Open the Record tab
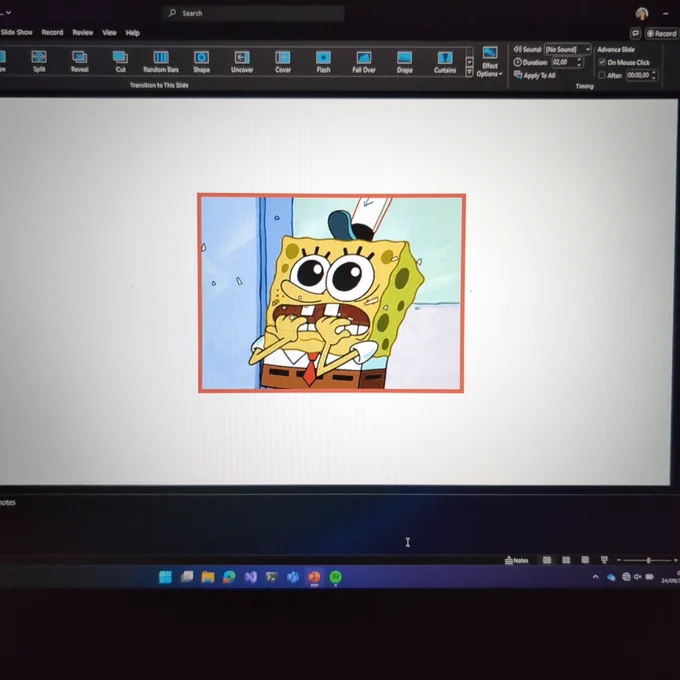Image resolution: width=680 pixels, height=680 pixels. click(x=52, y=33)
